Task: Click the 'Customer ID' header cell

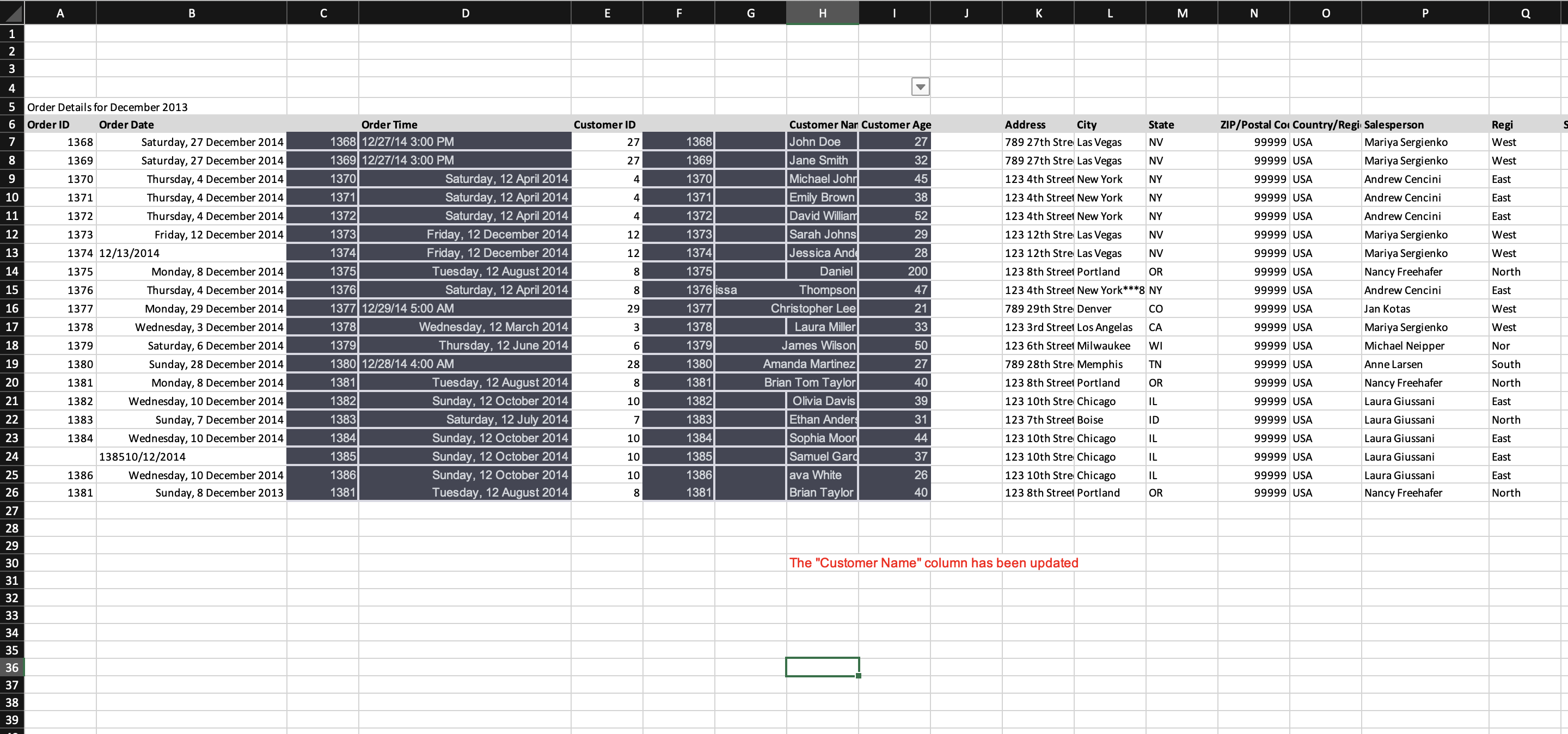Action: click(x=605, y=124)
